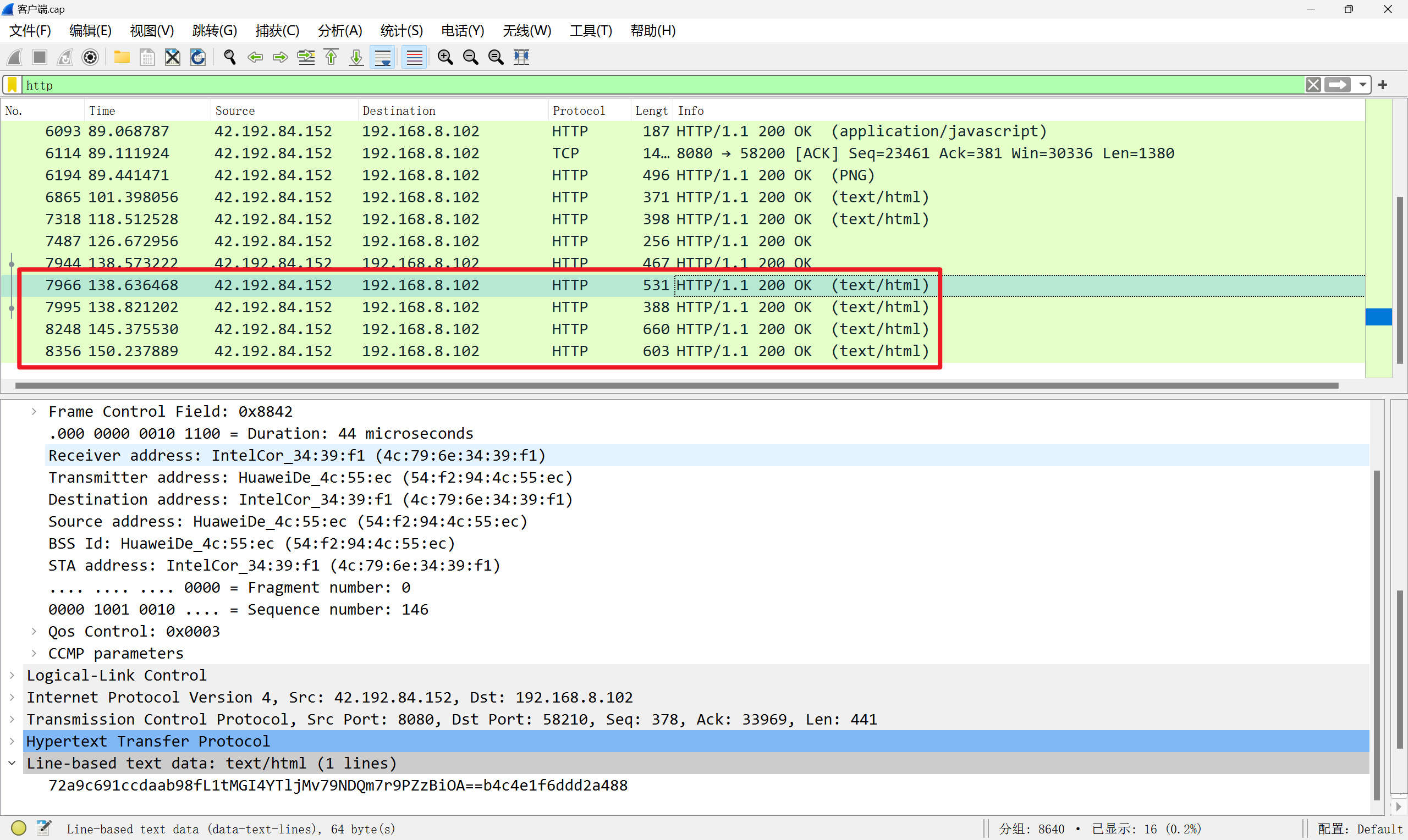Viewport: 1408px width, 840px height.
Task: Toggle packet list colorization
Action: point(414,57)
